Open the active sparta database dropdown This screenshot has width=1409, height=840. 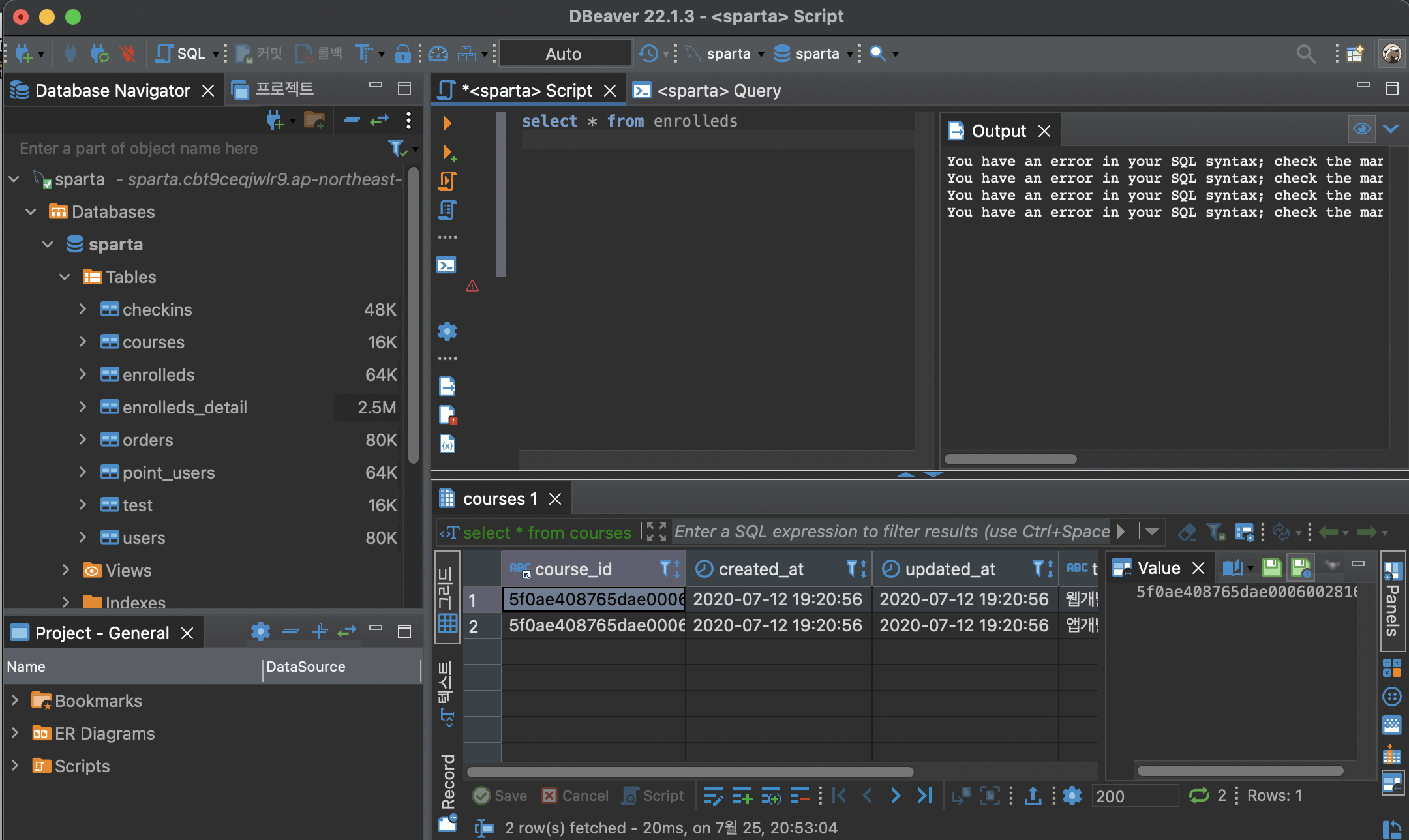(814, 53)
